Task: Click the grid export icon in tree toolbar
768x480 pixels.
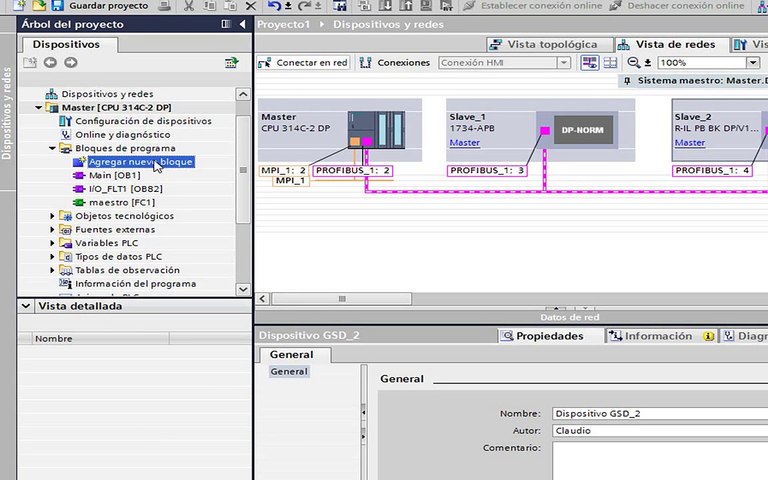Action: [231, 62]
